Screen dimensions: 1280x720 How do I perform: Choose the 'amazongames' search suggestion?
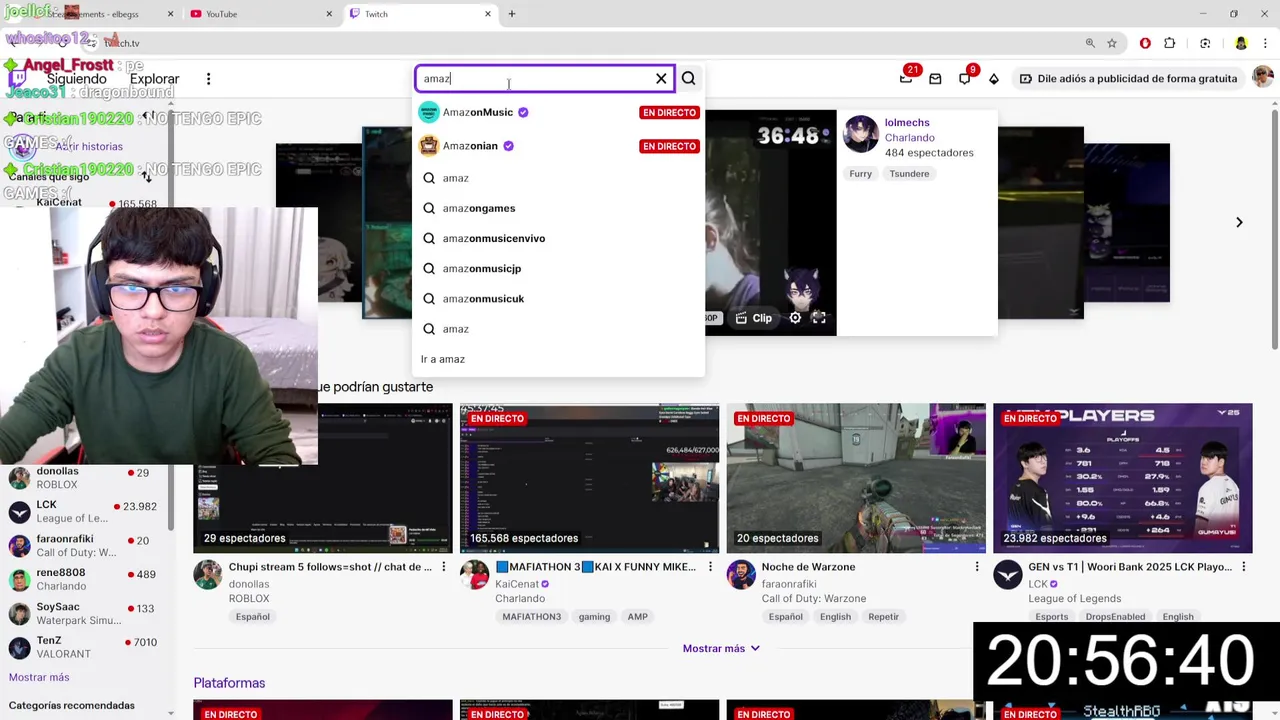[558, 208]
